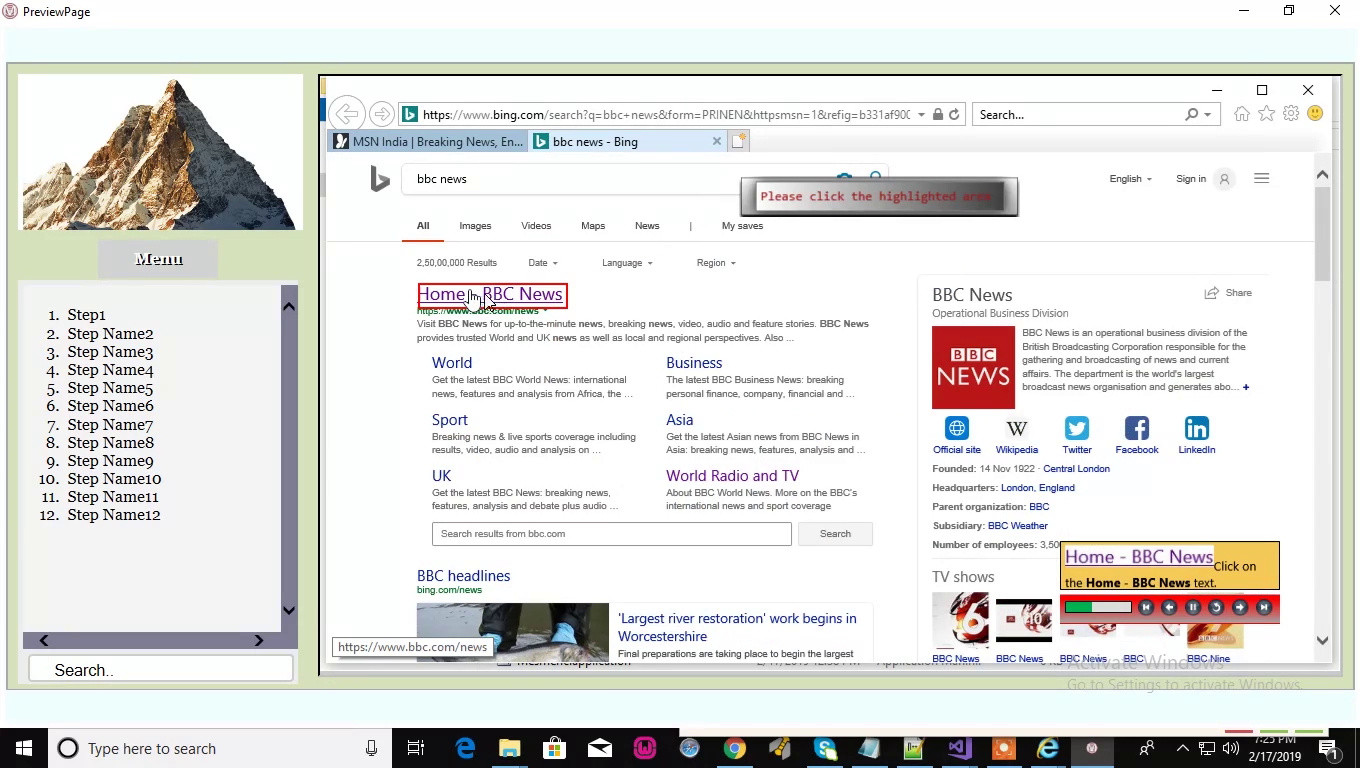Select 'Step Name5' in step list
This screenshot has width=1360, height=768.
110,388
